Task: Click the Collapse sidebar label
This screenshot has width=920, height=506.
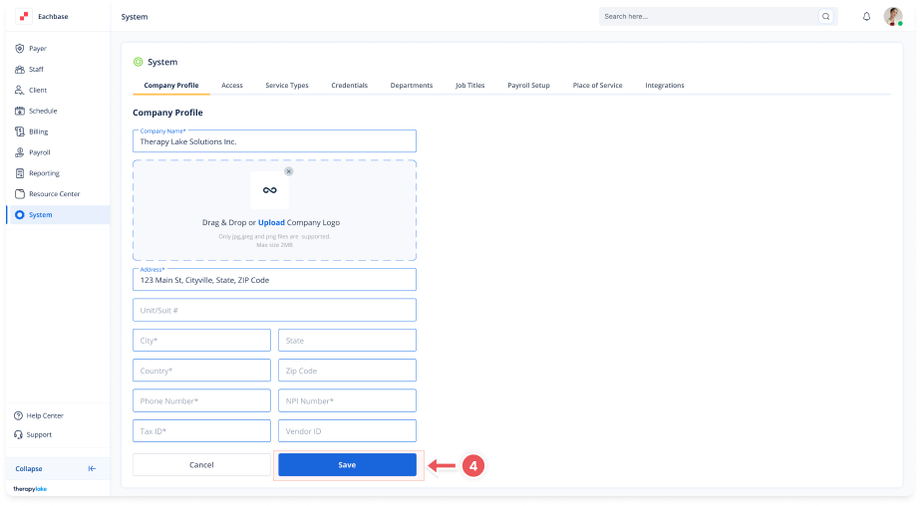Action: click(x=29, y=468)
